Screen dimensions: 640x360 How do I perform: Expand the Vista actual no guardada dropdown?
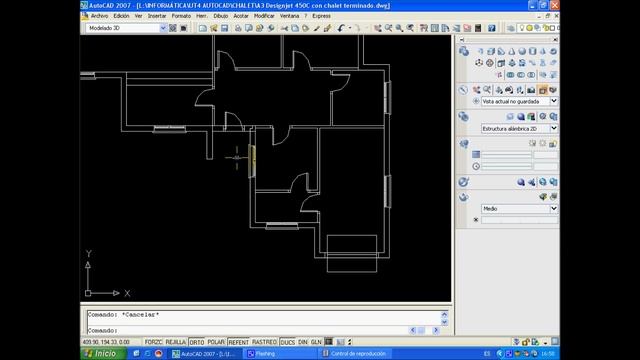pos(554,101)
